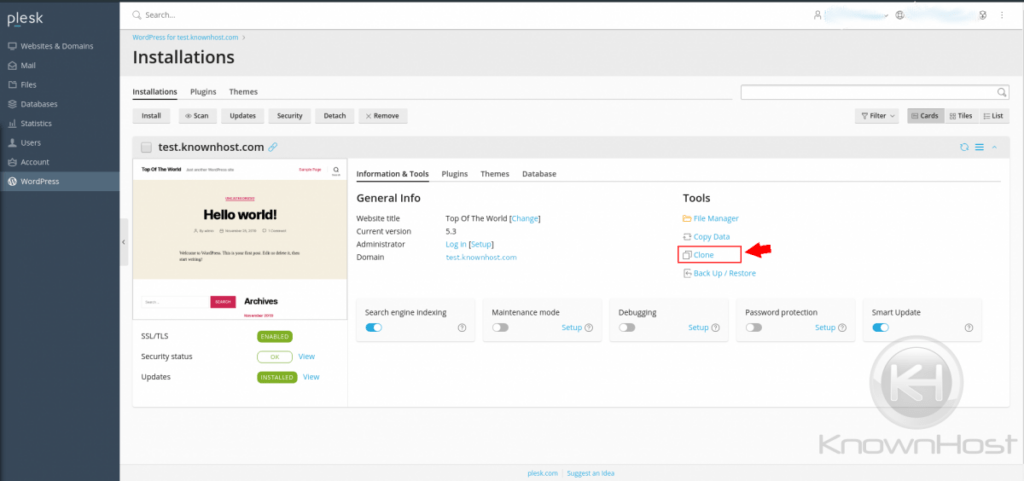Image resolution: width=1024 pixels, height=481 pixels.
Task: Click the Administrator Setup link
Action: [x=481, y=244]
